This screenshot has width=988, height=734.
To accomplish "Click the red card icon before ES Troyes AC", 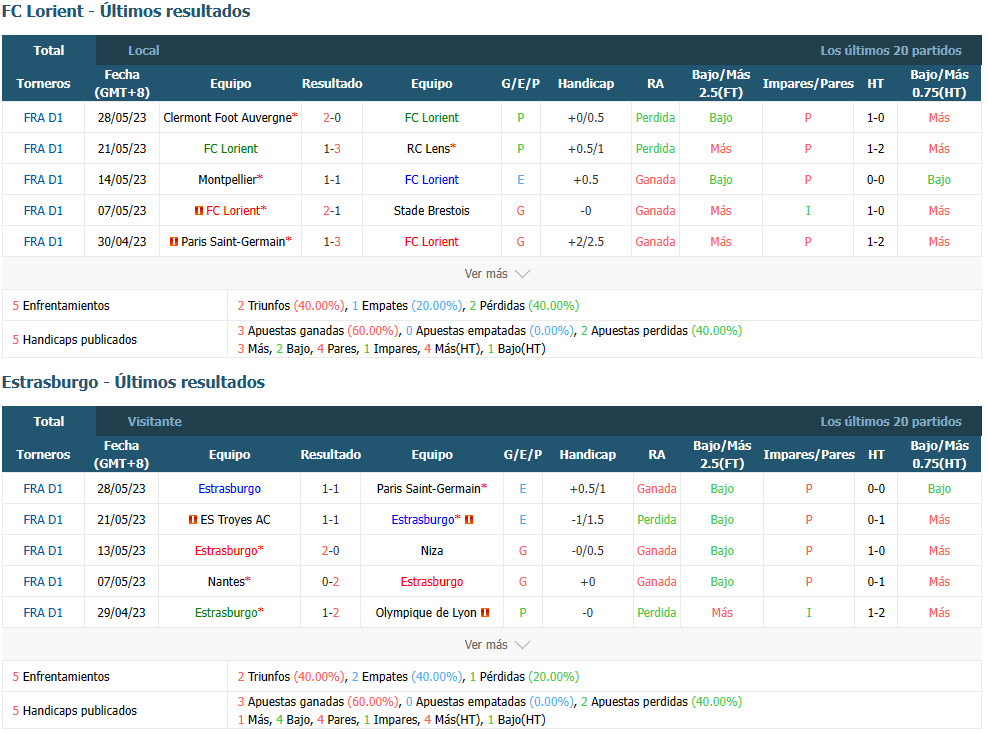I will click(193, 520).
